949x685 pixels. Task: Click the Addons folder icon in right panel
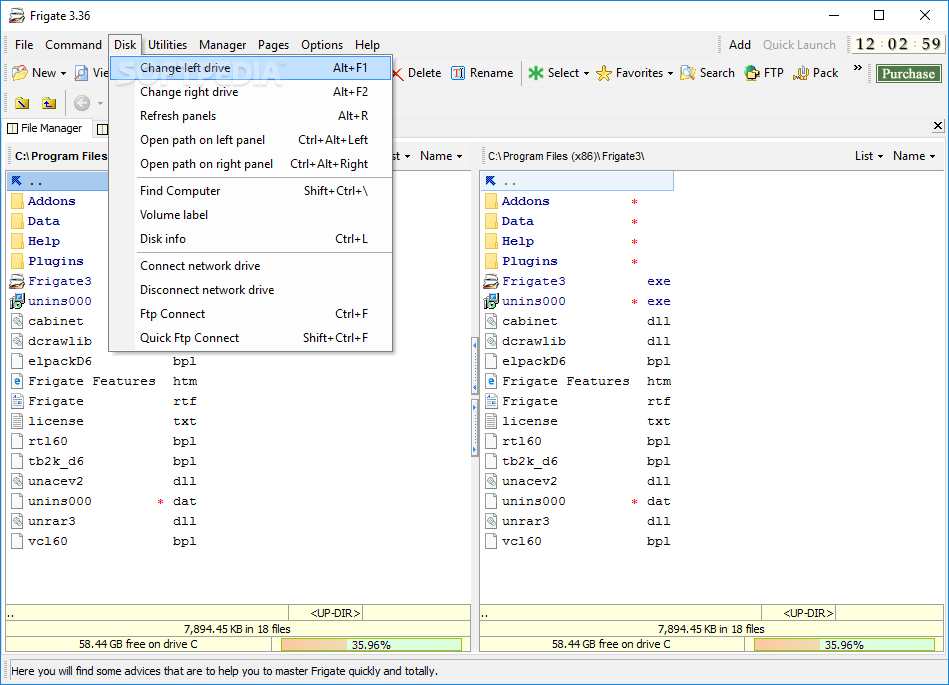tap(491, 201)
